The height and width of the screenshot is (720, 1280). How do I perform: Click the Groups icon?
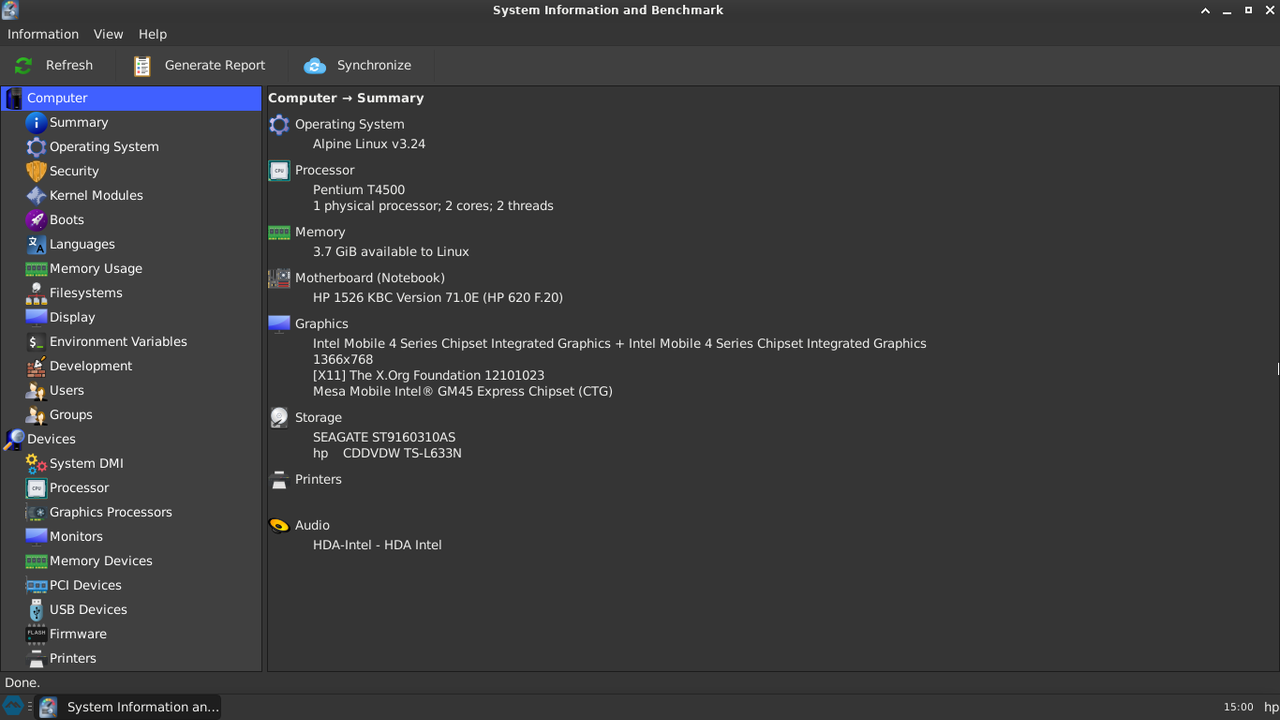(36, 415)
